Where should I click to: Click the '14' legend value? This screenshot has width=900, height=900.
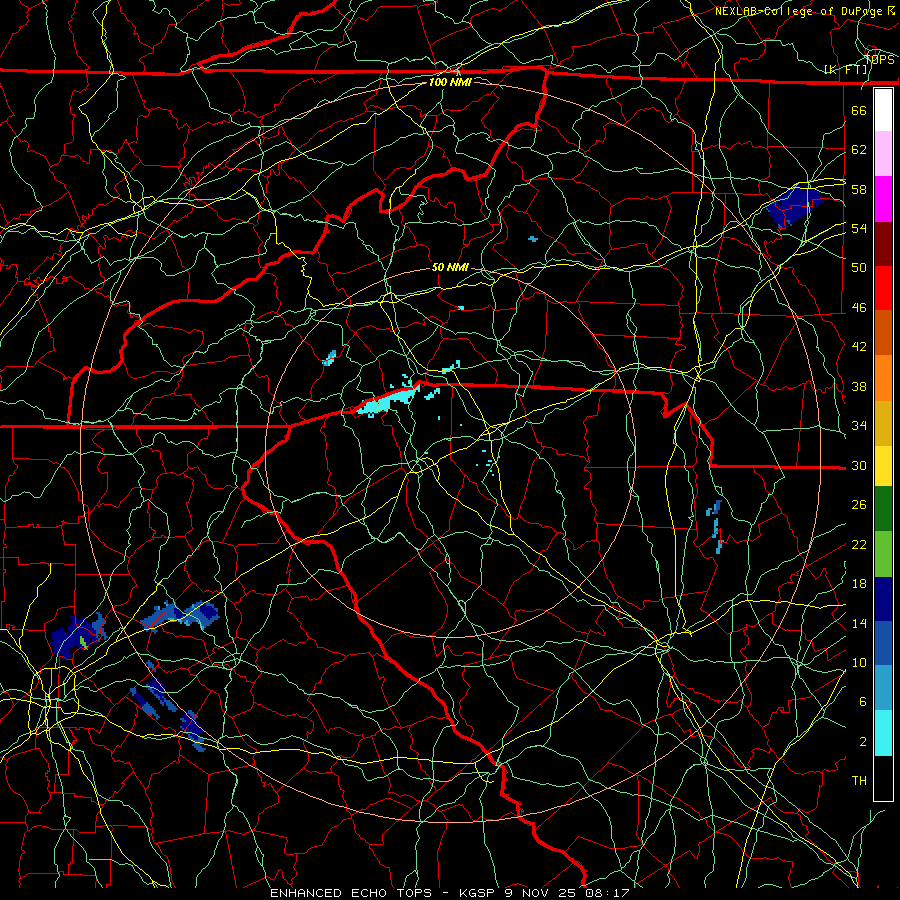[859, 623]
